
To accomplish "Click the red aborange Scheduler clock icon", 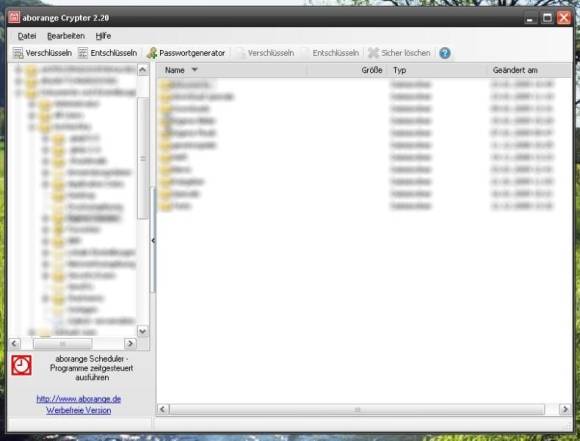I will pyautogui.click(x=21, y=365).
